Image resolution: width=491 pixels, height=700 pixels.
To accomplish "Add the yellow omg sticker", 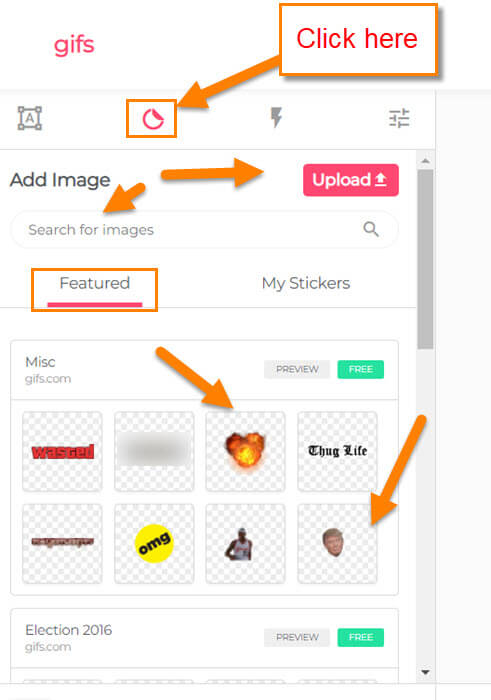I will 154,544.
